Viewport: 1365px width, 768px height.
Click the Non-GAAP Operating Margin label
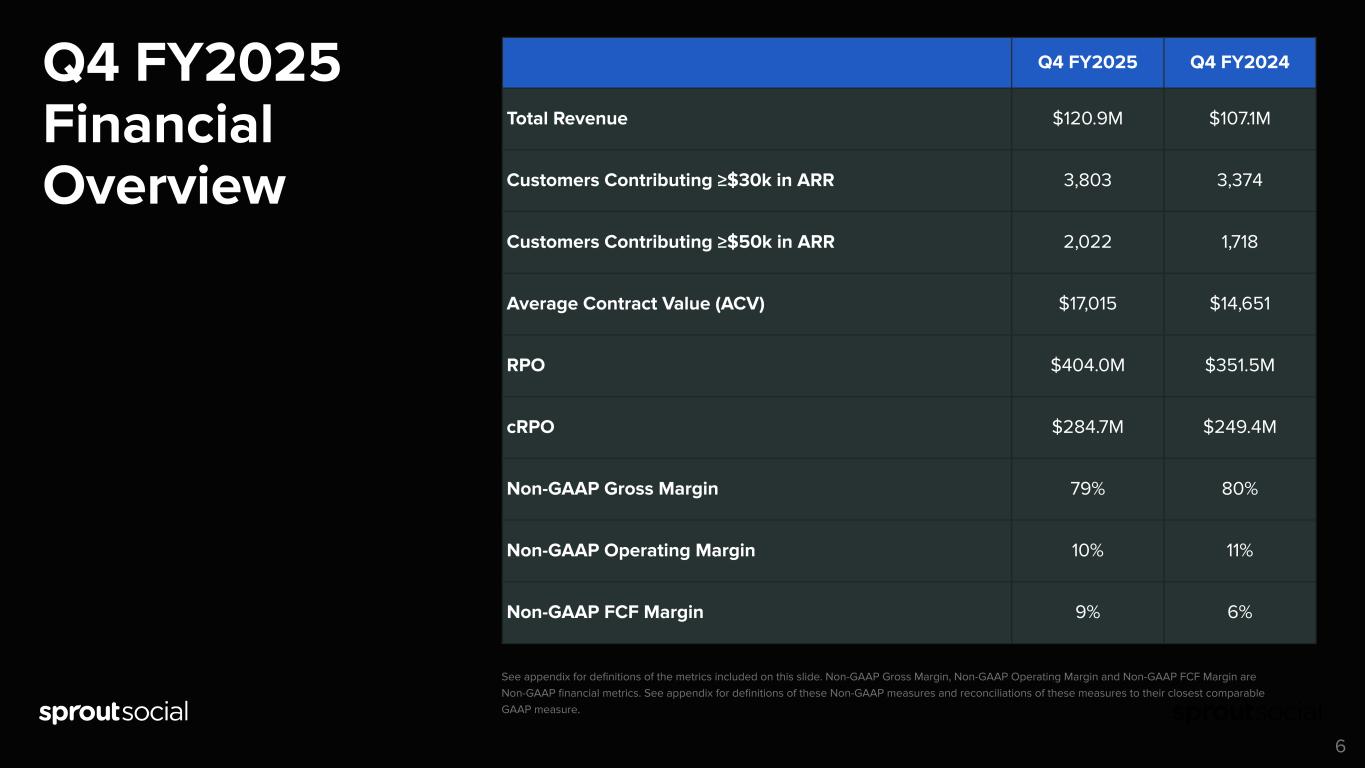click(630, 550)
